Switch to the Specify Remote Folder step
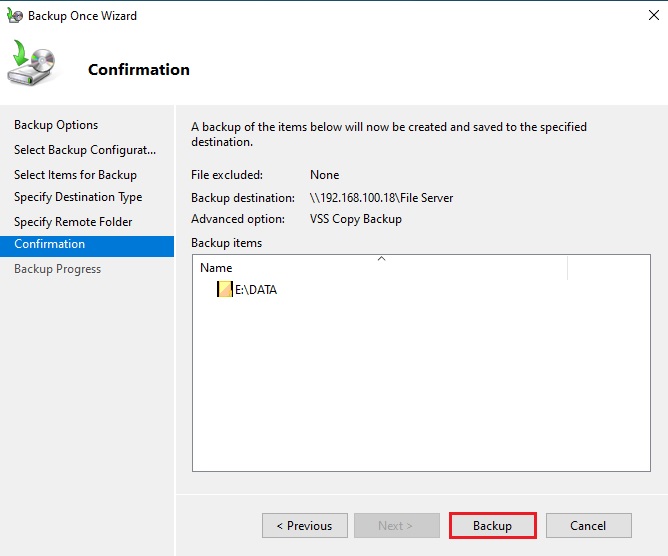Viewport: 668px width, 556px height. coord(73,222)
